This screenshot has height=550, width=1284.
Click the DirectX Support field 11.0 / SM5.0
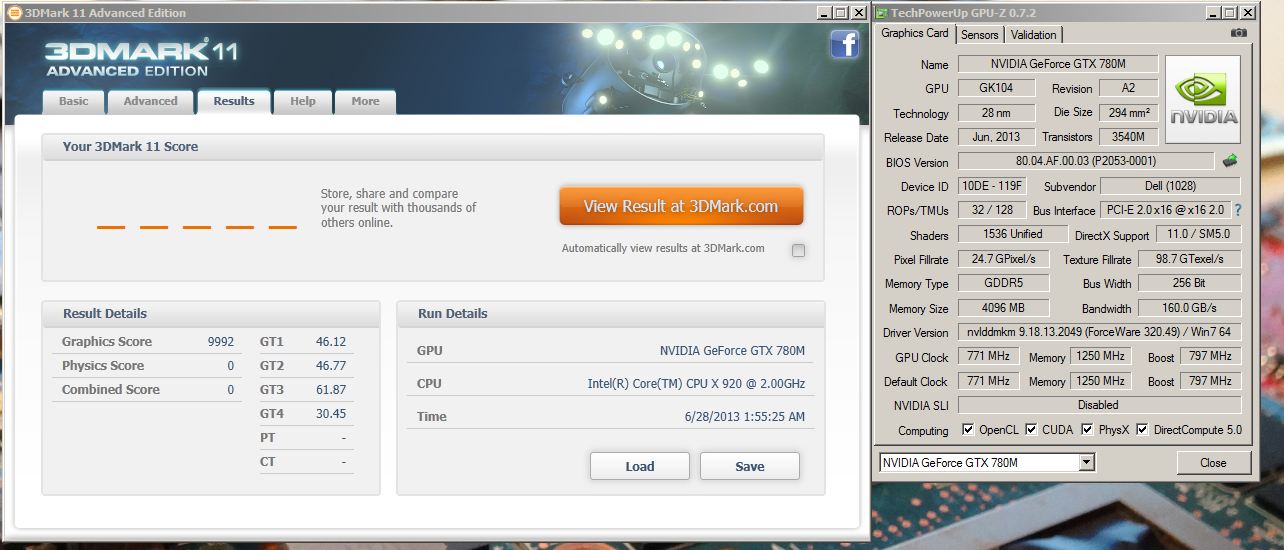pyautogui.click(x=1199, y=234)
